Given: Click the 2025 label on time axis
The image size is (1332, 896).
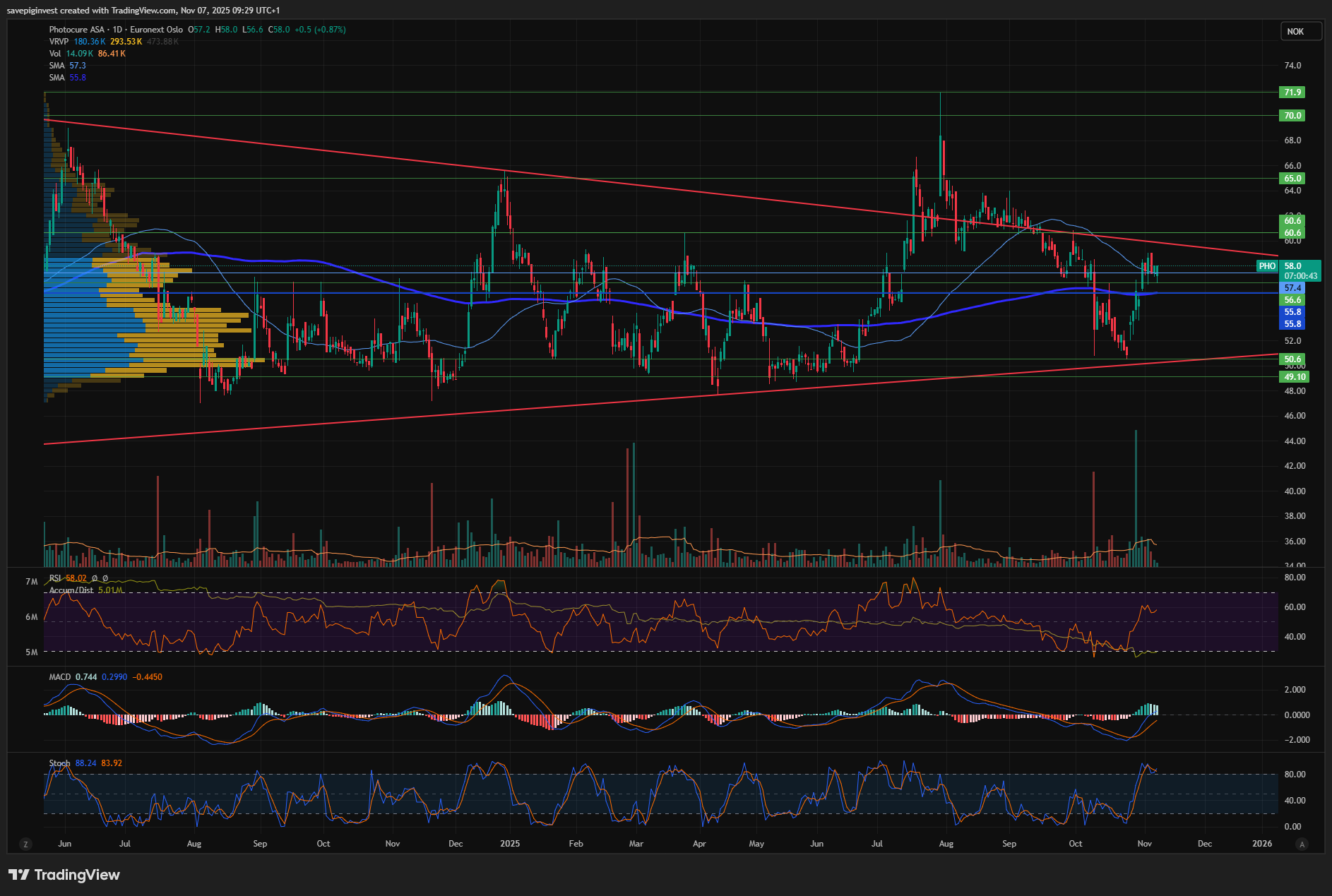Looking at the screenshot, I should point(509,844).
